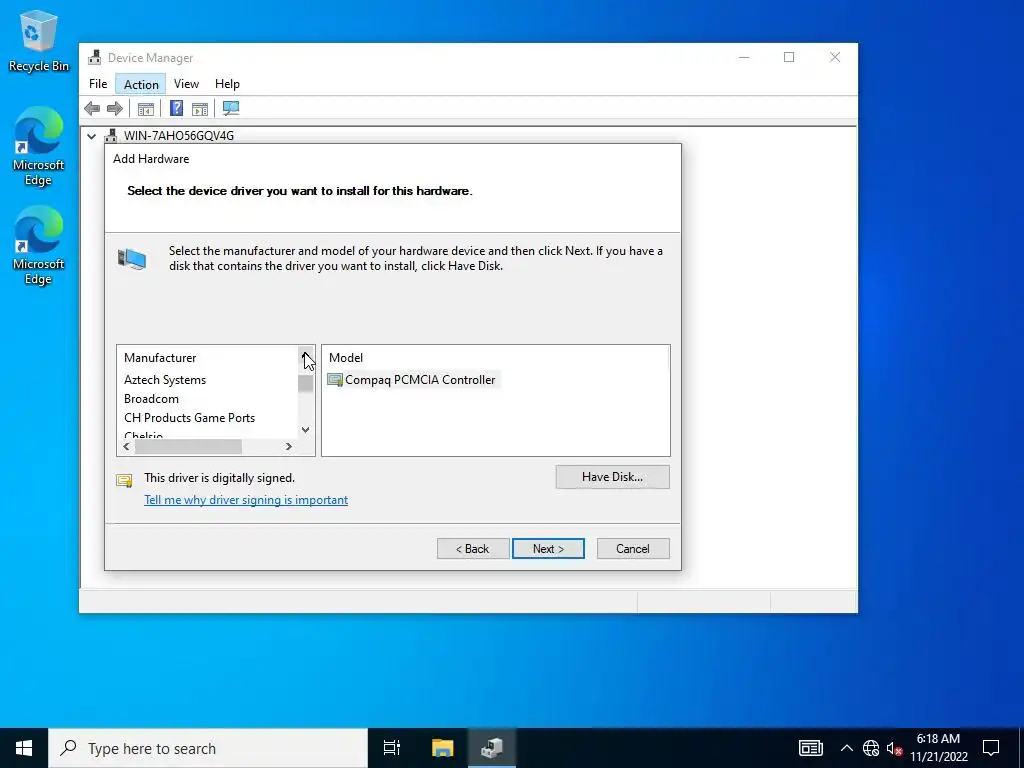Viewport: 1024px width, 768px height.
Task: Open the Help menu
Action: (227, 84)
